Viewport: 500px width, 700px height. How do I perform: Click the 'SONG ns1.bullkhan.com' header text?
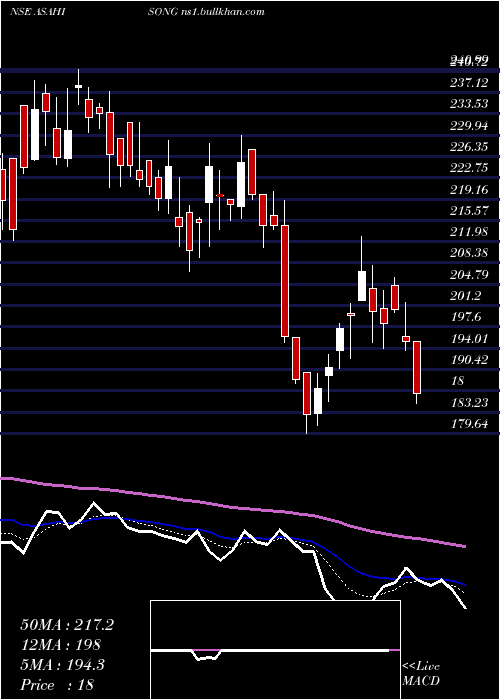206,12
